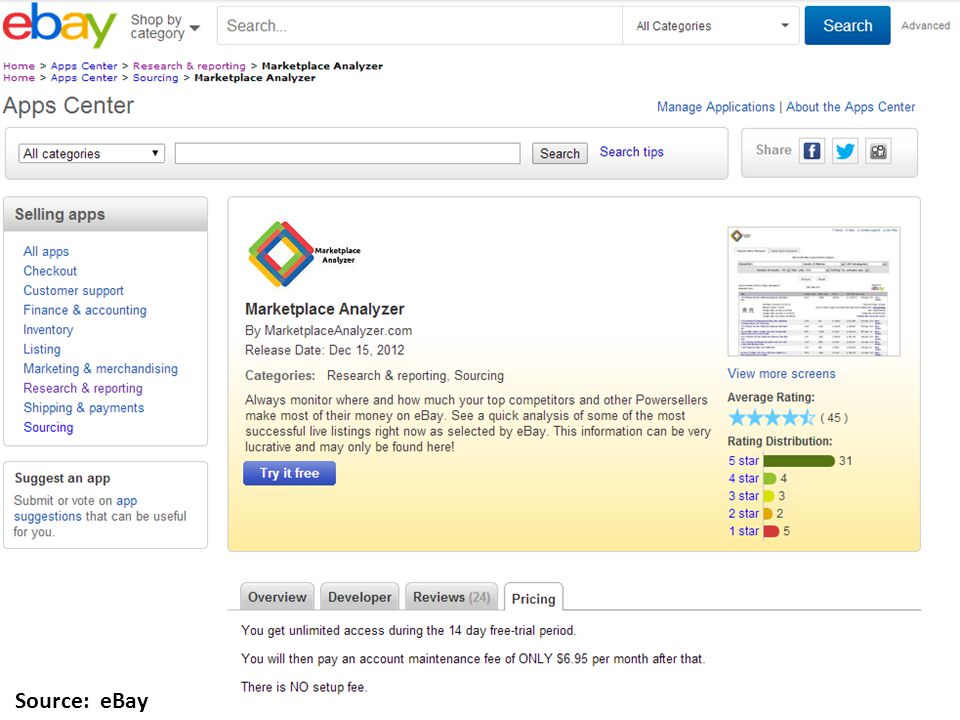Click Try it free button
Screen dimensions: 960x720
point(290,473)
